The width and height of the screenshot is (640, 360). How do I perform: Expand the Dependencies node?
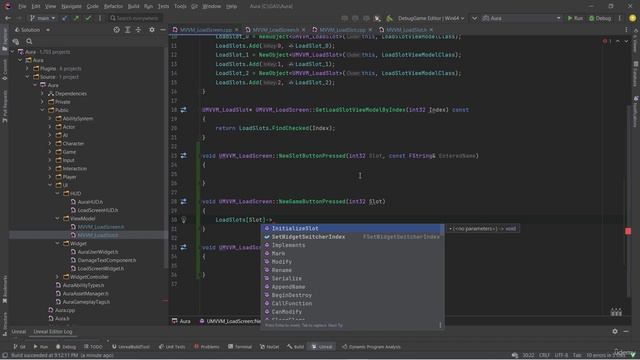tap(42, 93)
